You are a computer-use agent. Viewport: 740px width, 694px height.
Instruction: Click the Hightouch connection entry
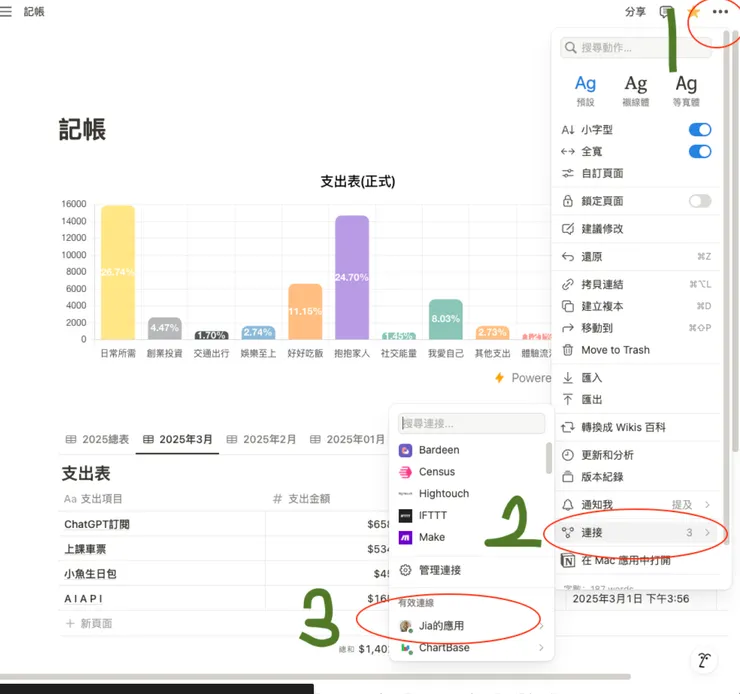(x=471, y=493)
